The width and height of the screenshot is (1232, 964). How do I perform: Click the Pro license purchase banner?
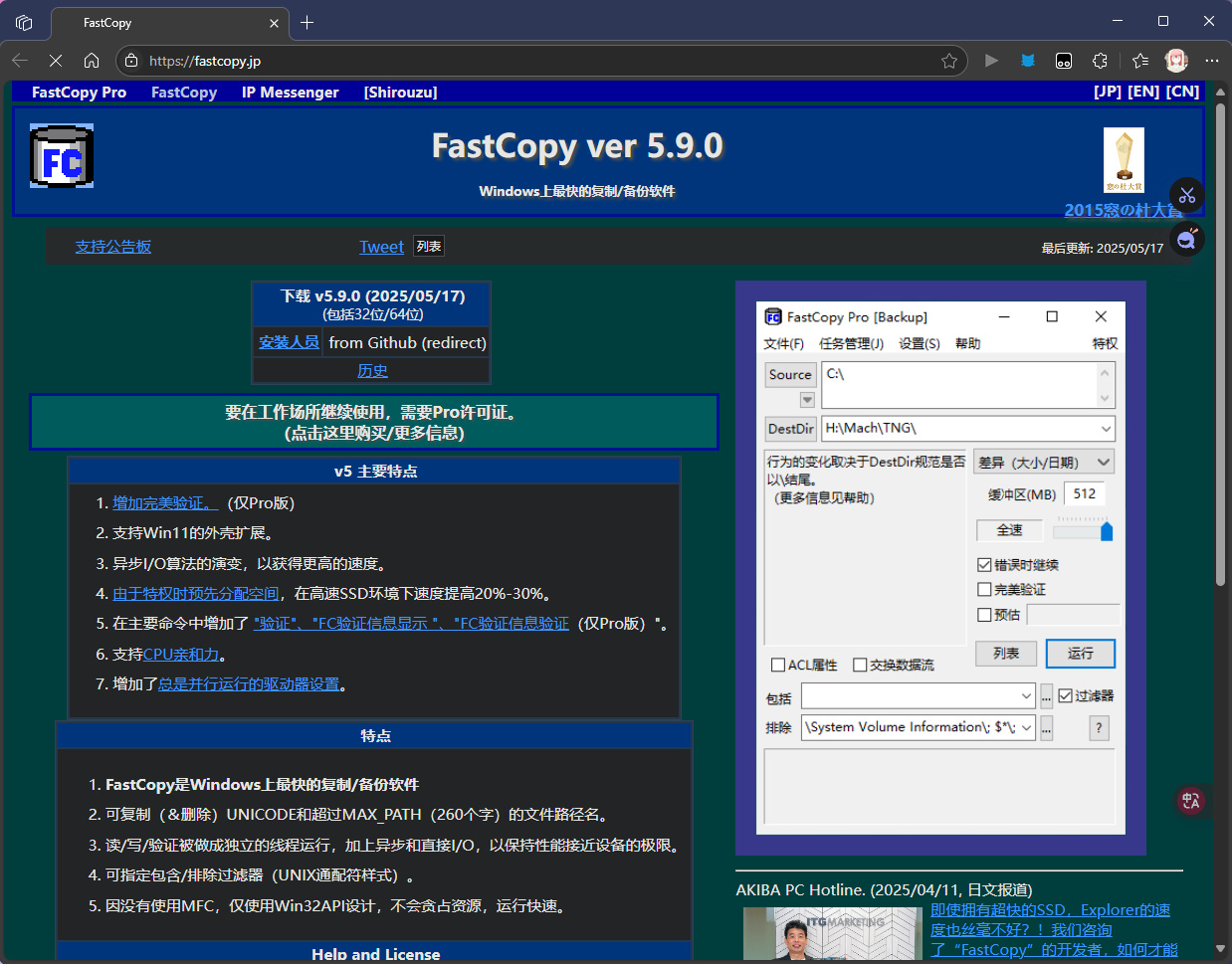click(374, 422)
